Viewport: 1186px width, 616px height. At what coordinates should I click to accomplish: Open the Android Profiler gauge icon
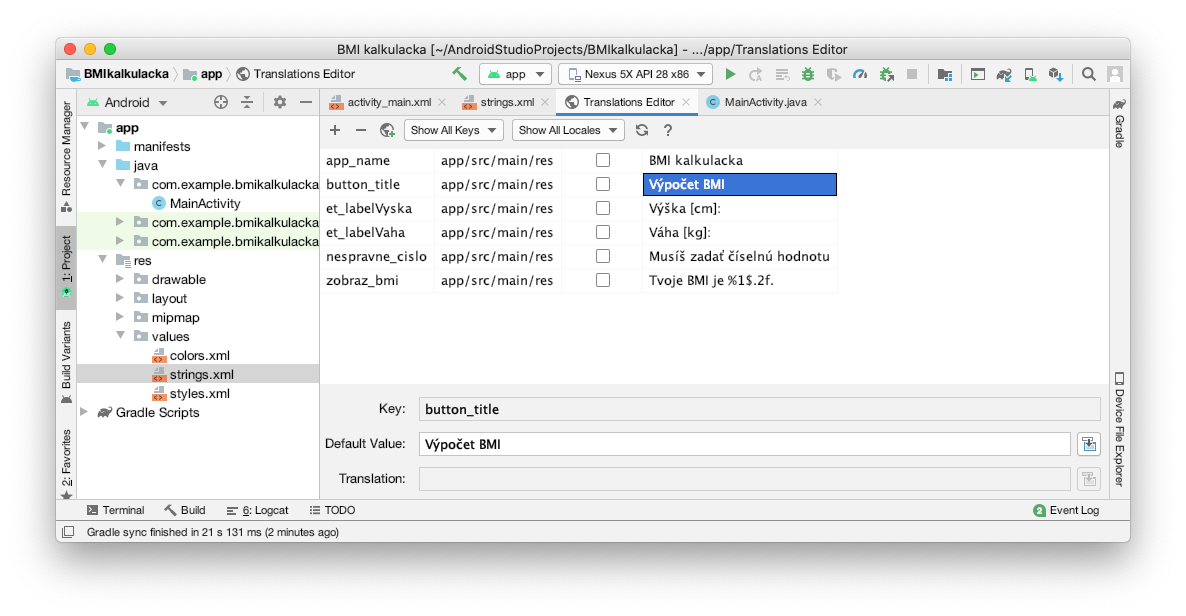[860, 74]
